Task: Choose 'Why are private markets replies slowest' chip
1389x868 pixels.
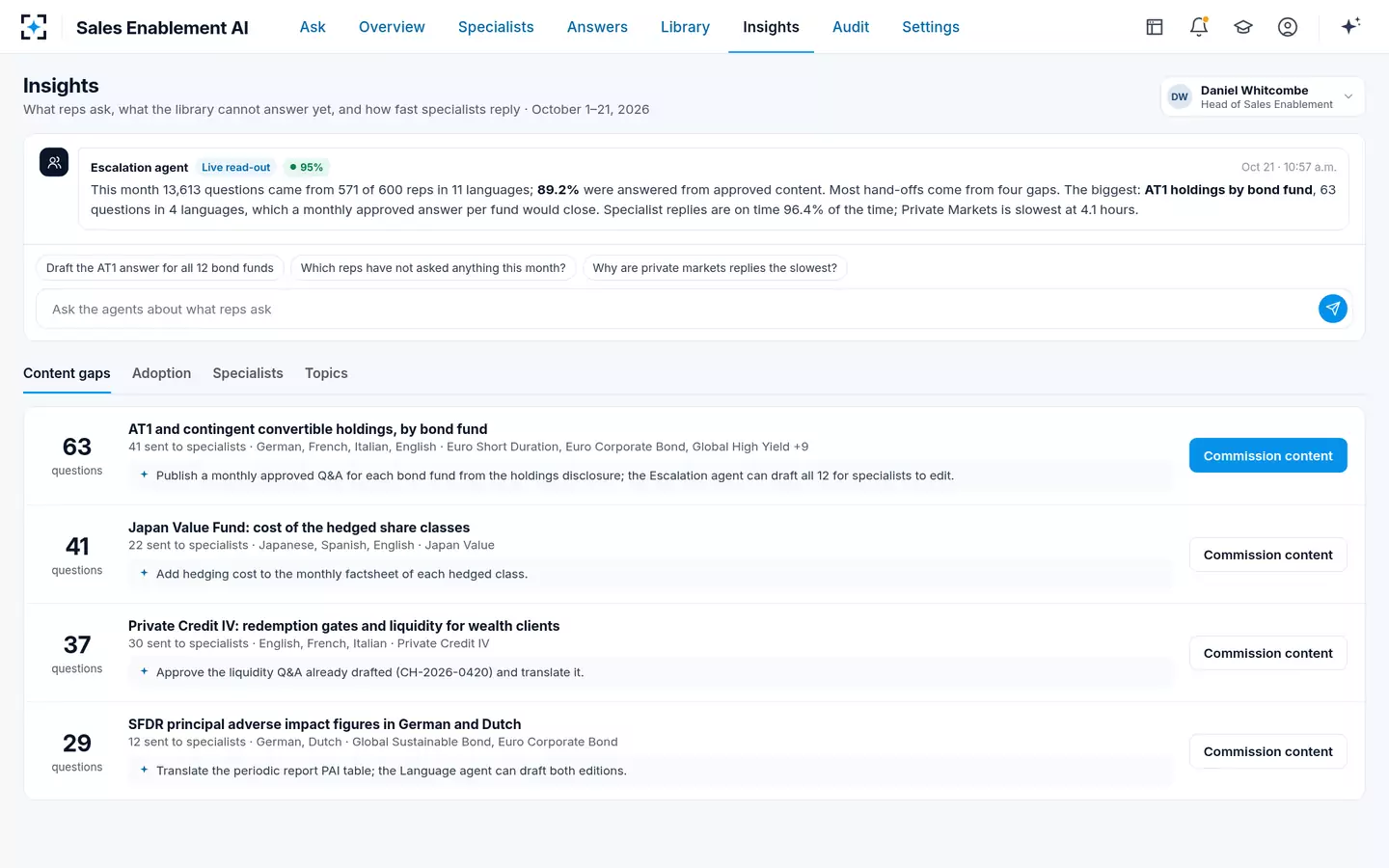Action: 715,268
